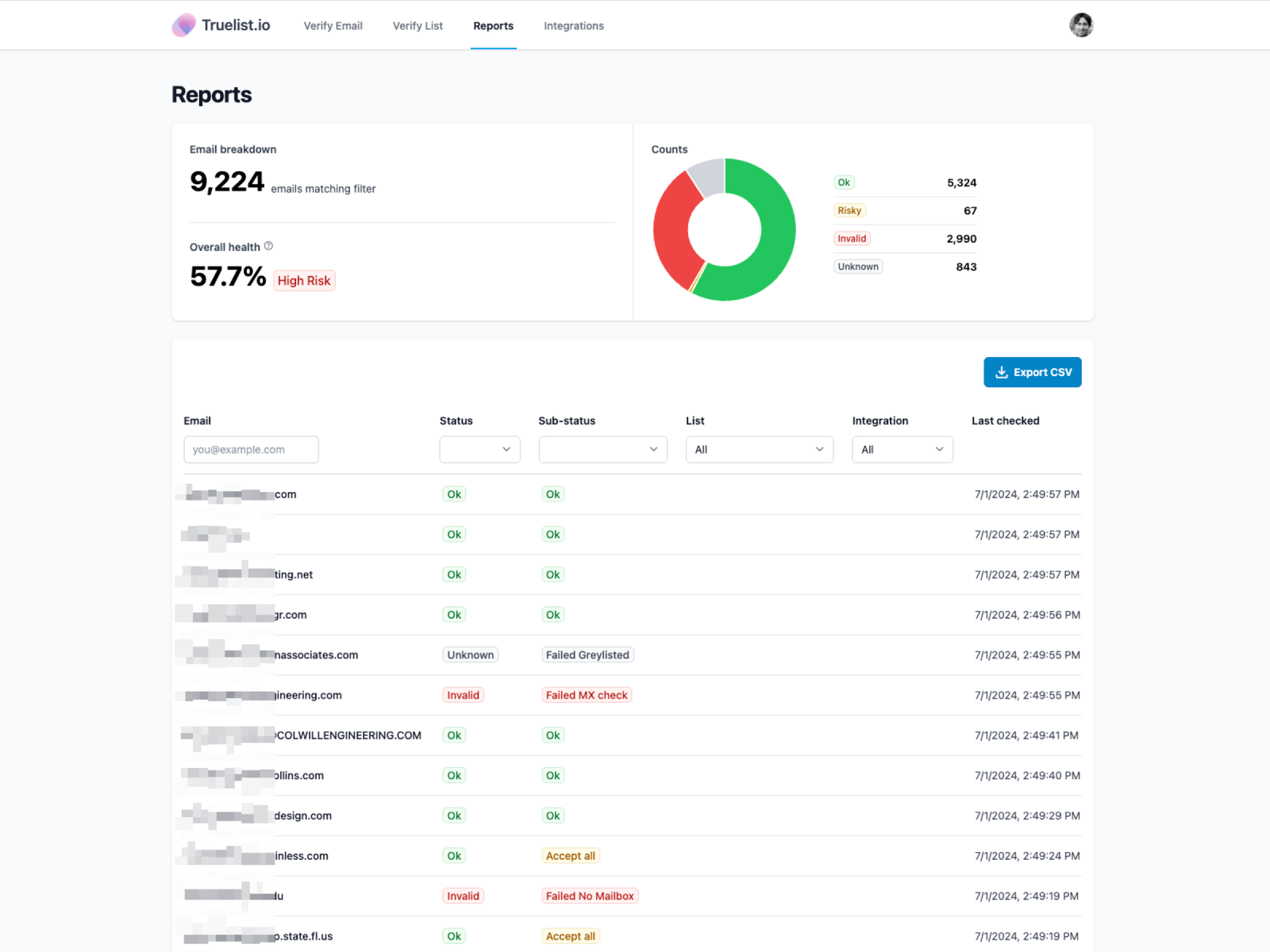The image size is (1270, 952).
Task: Switch to the Verify List tab
Action: (x=418, y=25)
